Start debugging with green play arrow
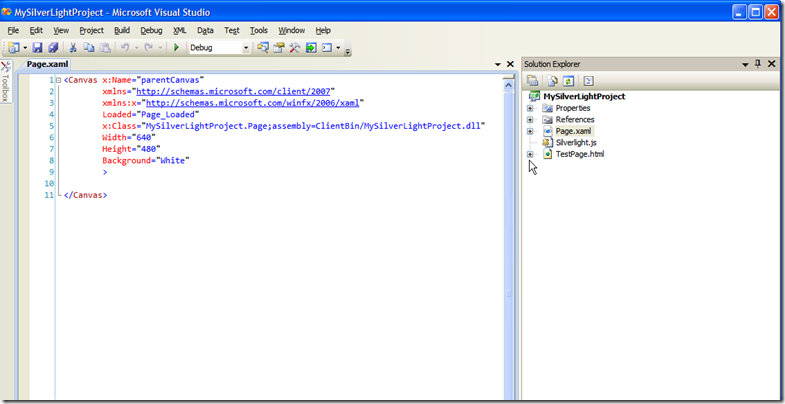The width and height of the screenshot is (785, 404). (x=176, y=48)
